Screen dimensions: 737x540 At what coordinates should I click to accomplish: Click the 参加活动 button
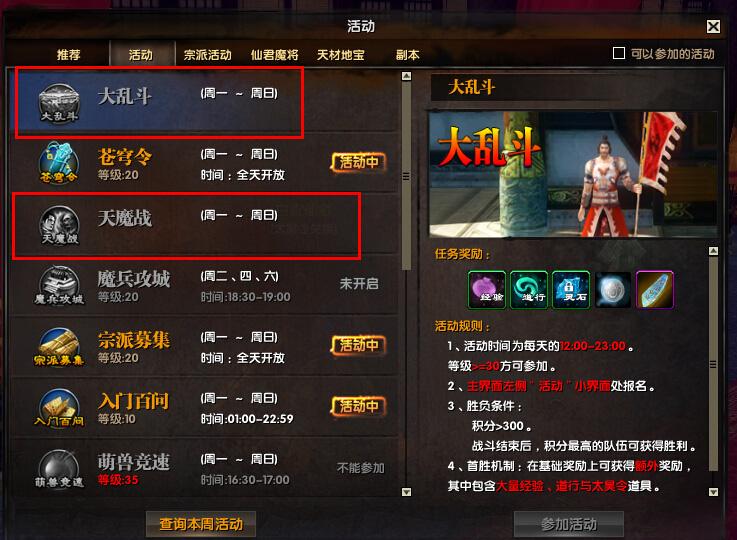point(569,524)
